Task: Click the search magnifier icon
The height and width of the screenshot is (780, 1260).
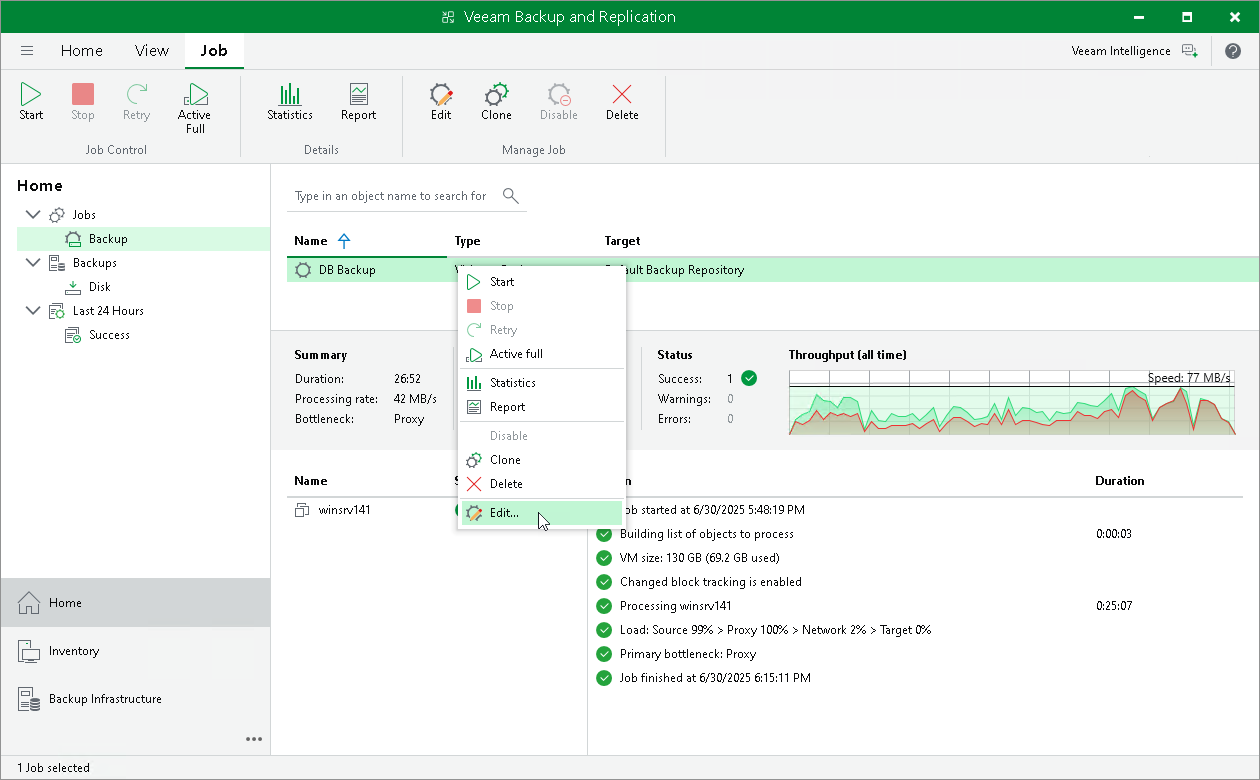Action: [x=510, y=196]
